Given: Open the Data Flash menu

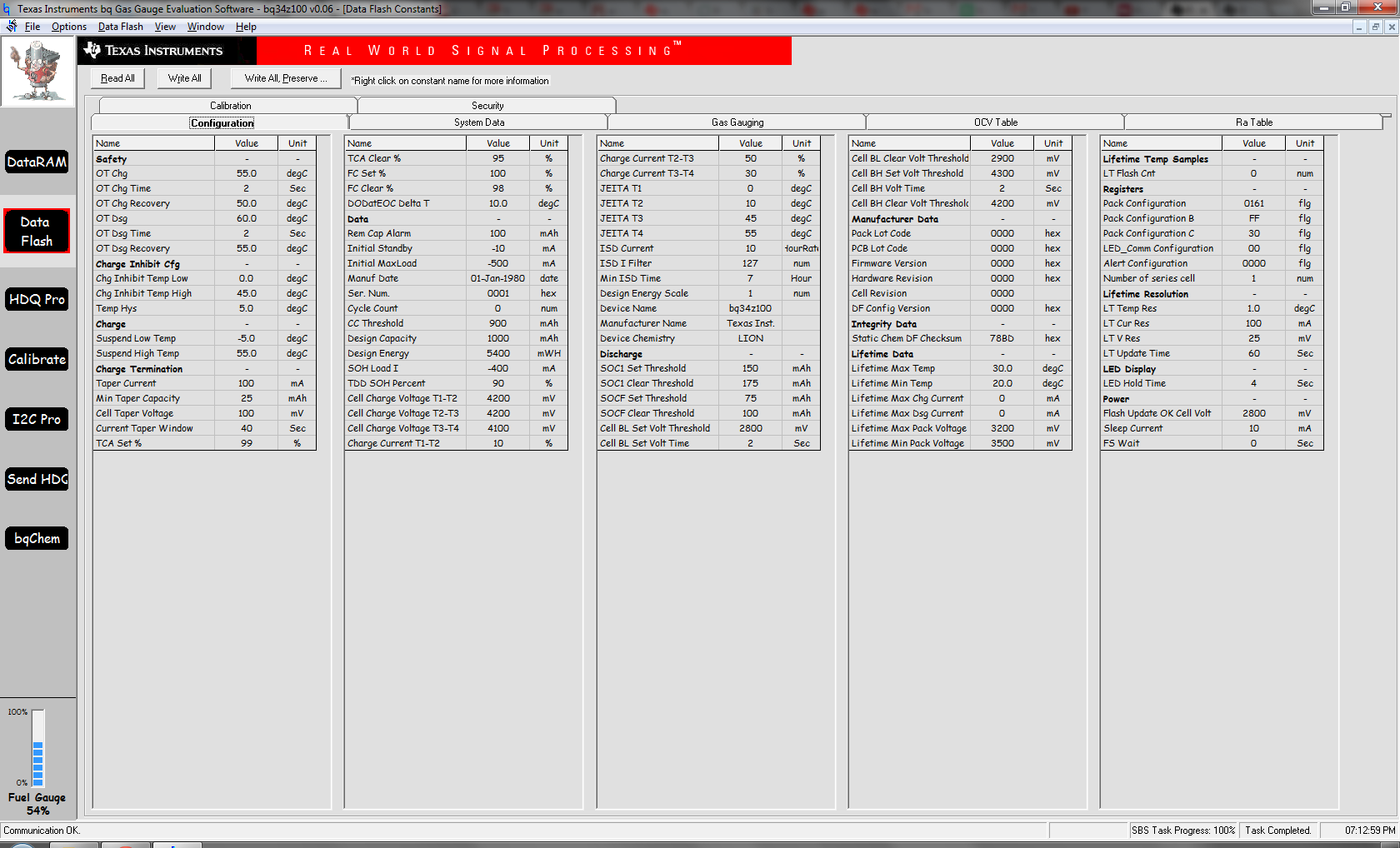Looking at the screenshot, I should point(121,27).
